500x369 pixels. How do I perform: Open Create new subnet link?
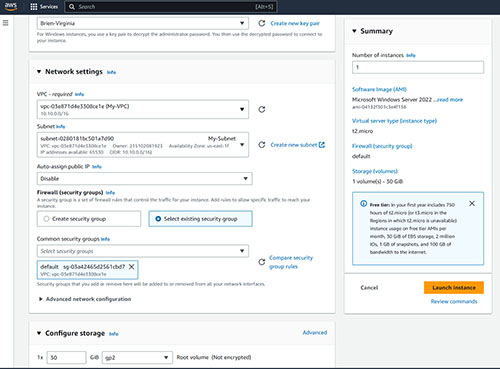[x=297, y=145]
